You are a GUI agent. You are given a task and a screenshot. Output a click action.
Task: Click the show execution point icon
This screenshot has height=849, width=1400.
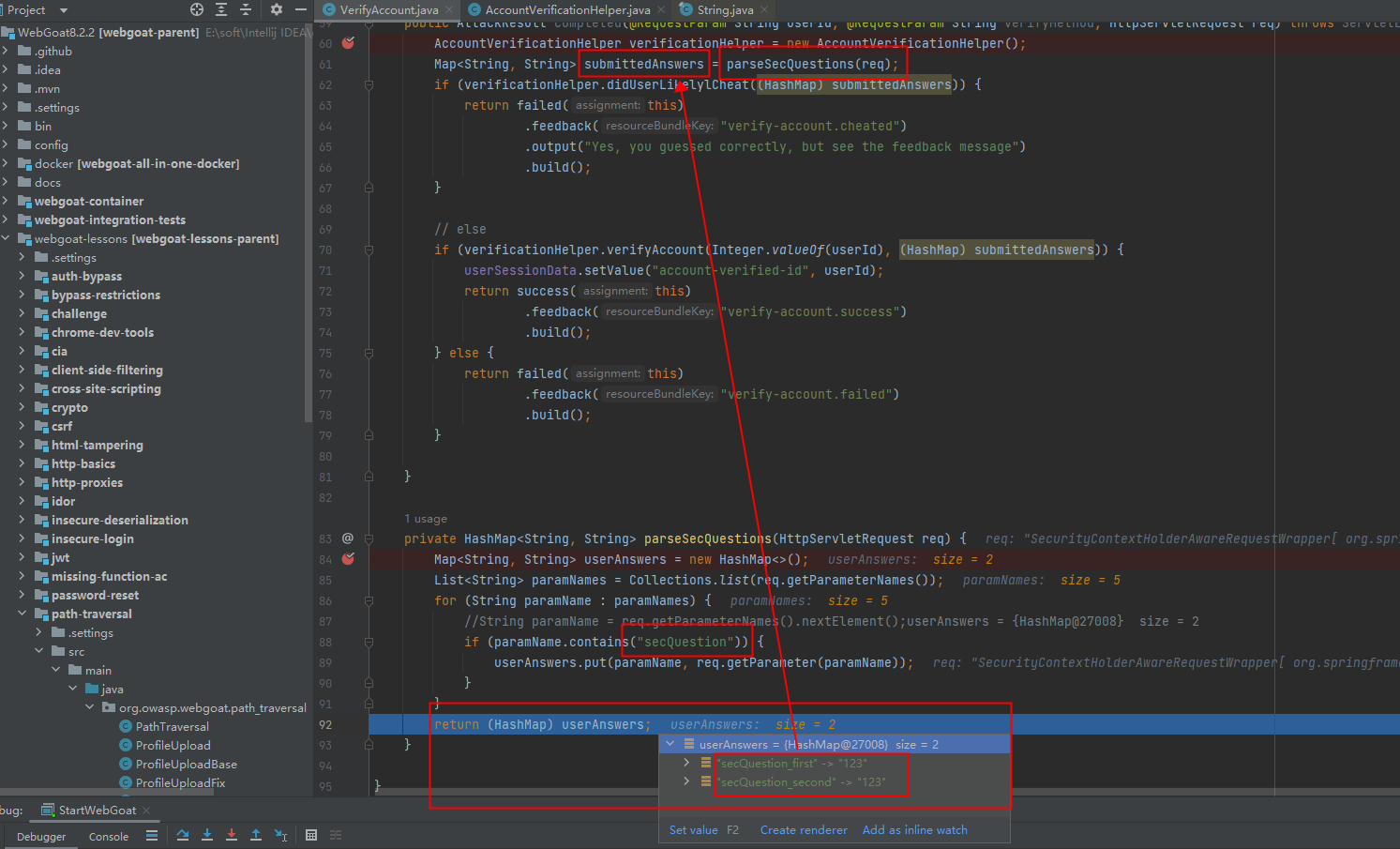pyautogui.click(x=152, y=835)
